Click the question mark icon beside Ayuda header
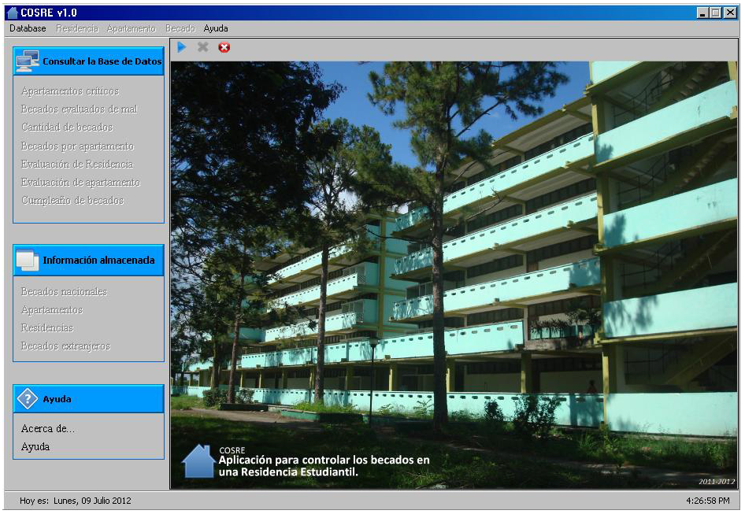The image size is (745, 514). pos(28,399)
